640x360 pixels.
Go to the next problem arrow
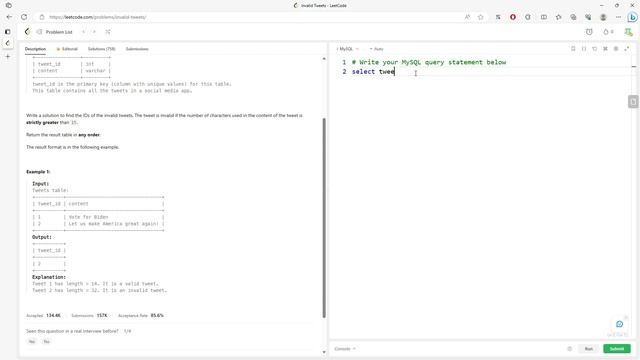(x=94, y=32)
